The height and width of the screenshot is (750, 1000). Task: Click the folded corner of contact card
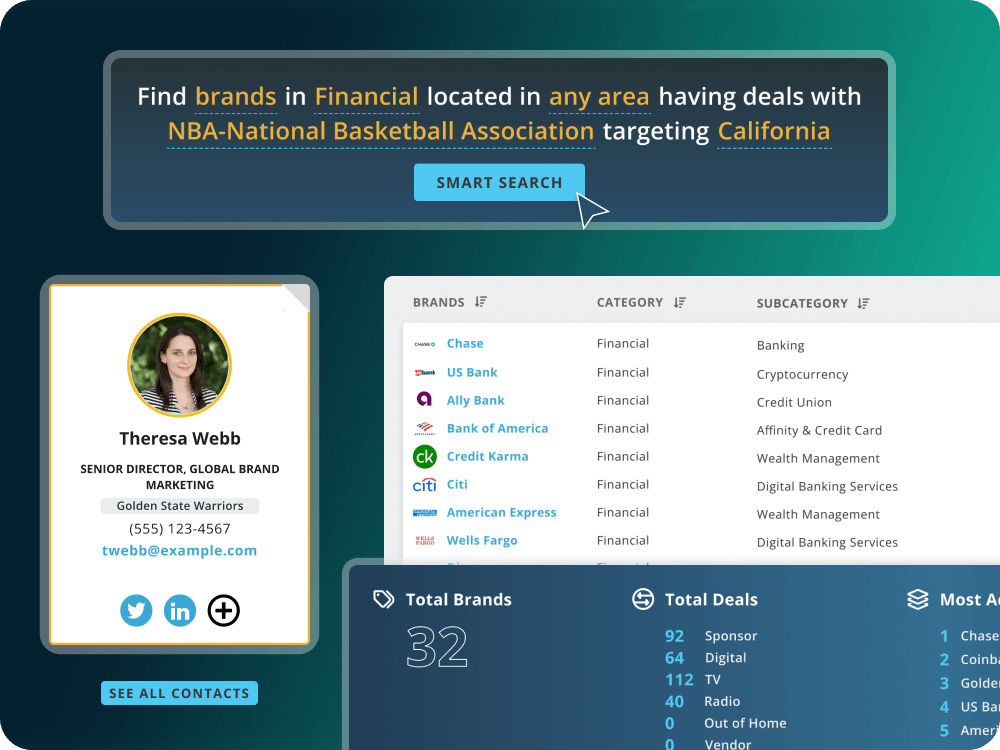coord(296,298)
